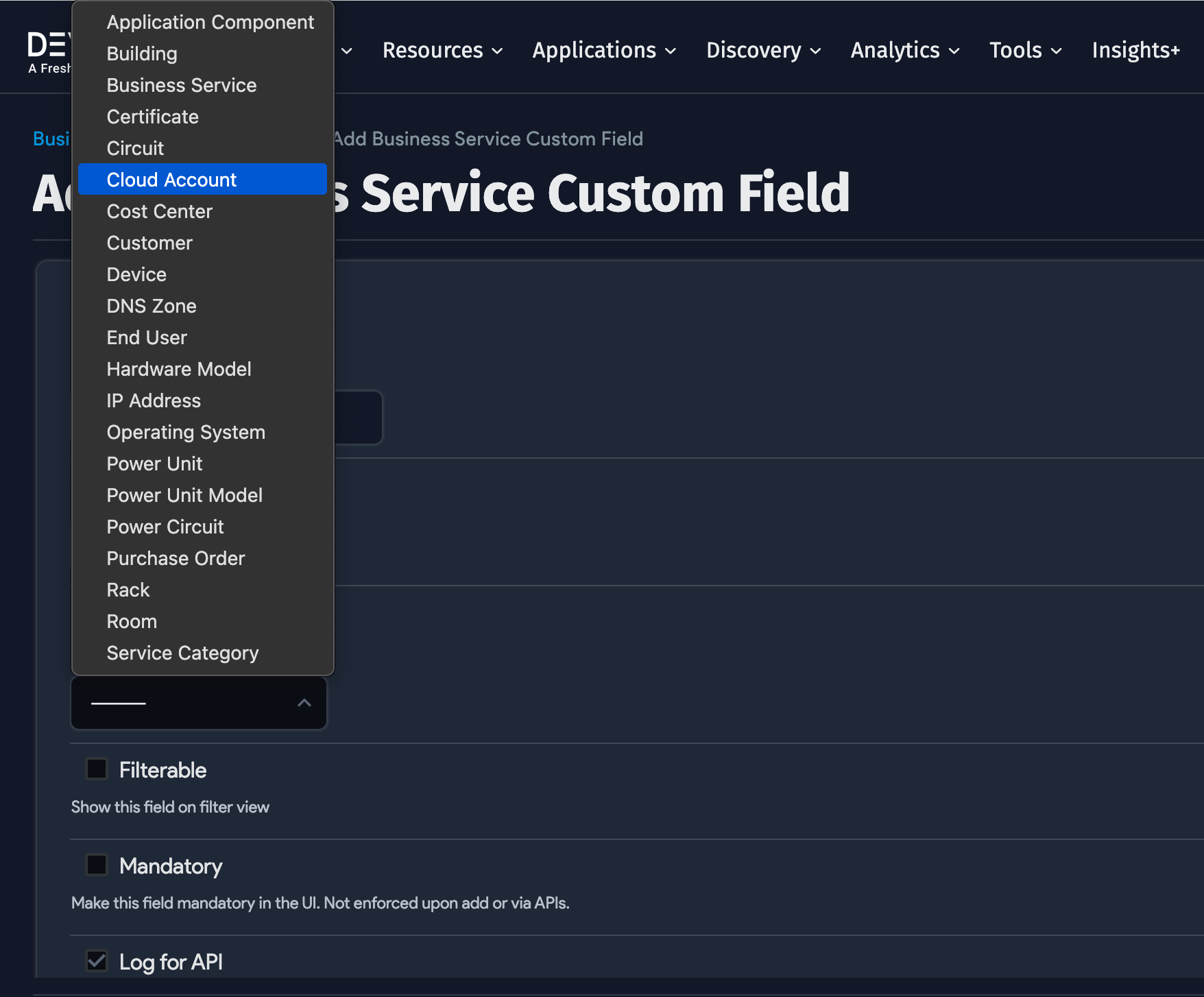Select Service Category at the list bottom

click(x=182, y=652)
